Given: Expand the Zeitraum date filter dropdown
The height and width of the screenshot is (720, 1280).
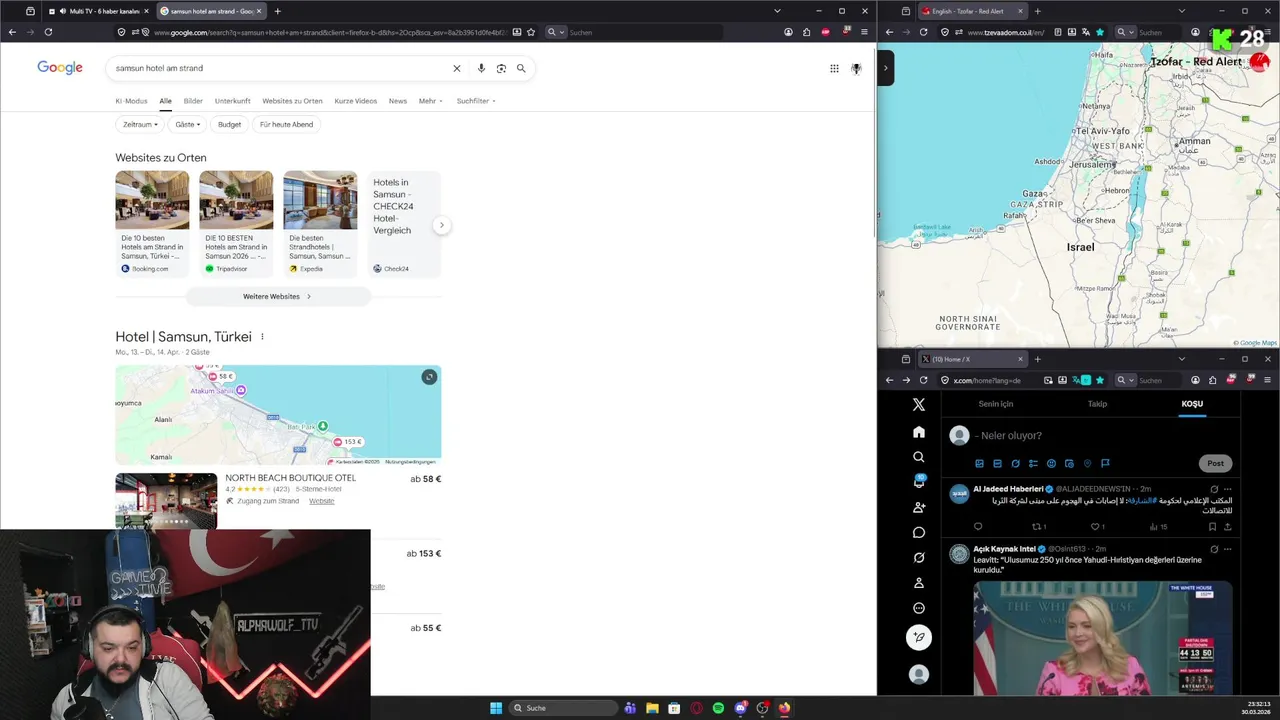Looking at the screenshot, I should point(140,125).
